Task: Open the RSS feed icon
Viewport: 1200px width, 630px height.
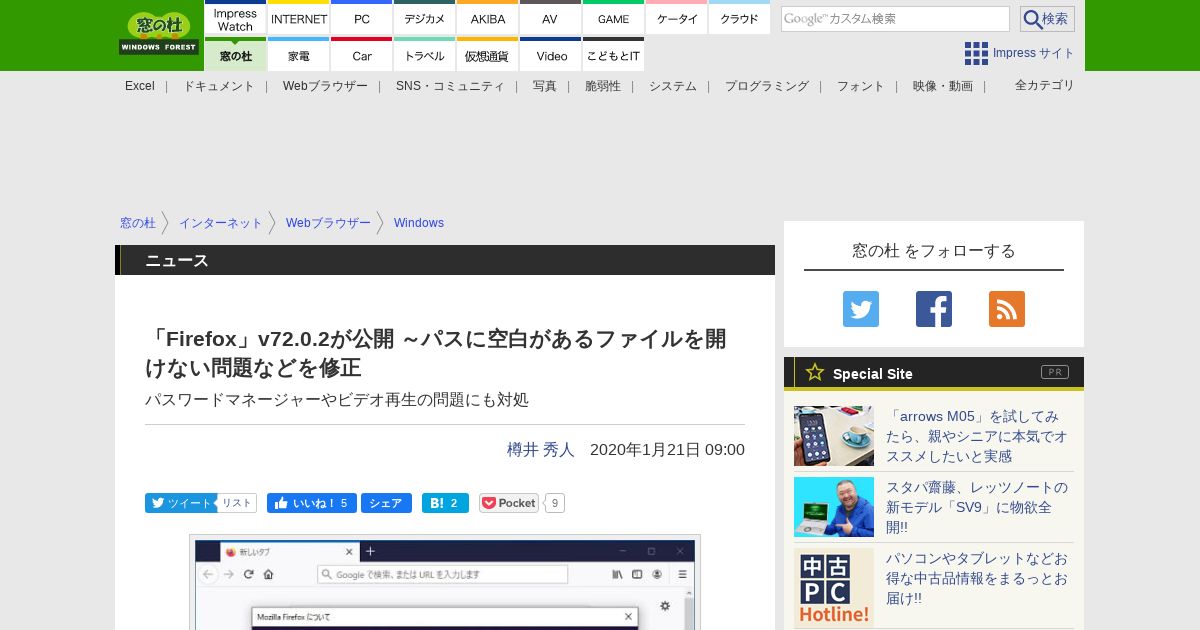Action: pyautogui.click(x=1007, y=309)
